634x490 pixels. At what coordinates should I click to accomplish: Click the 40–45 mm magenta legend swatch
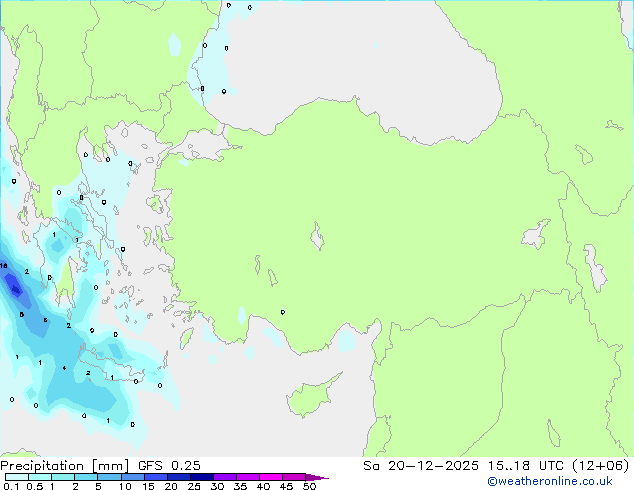[x=271, y=477]
